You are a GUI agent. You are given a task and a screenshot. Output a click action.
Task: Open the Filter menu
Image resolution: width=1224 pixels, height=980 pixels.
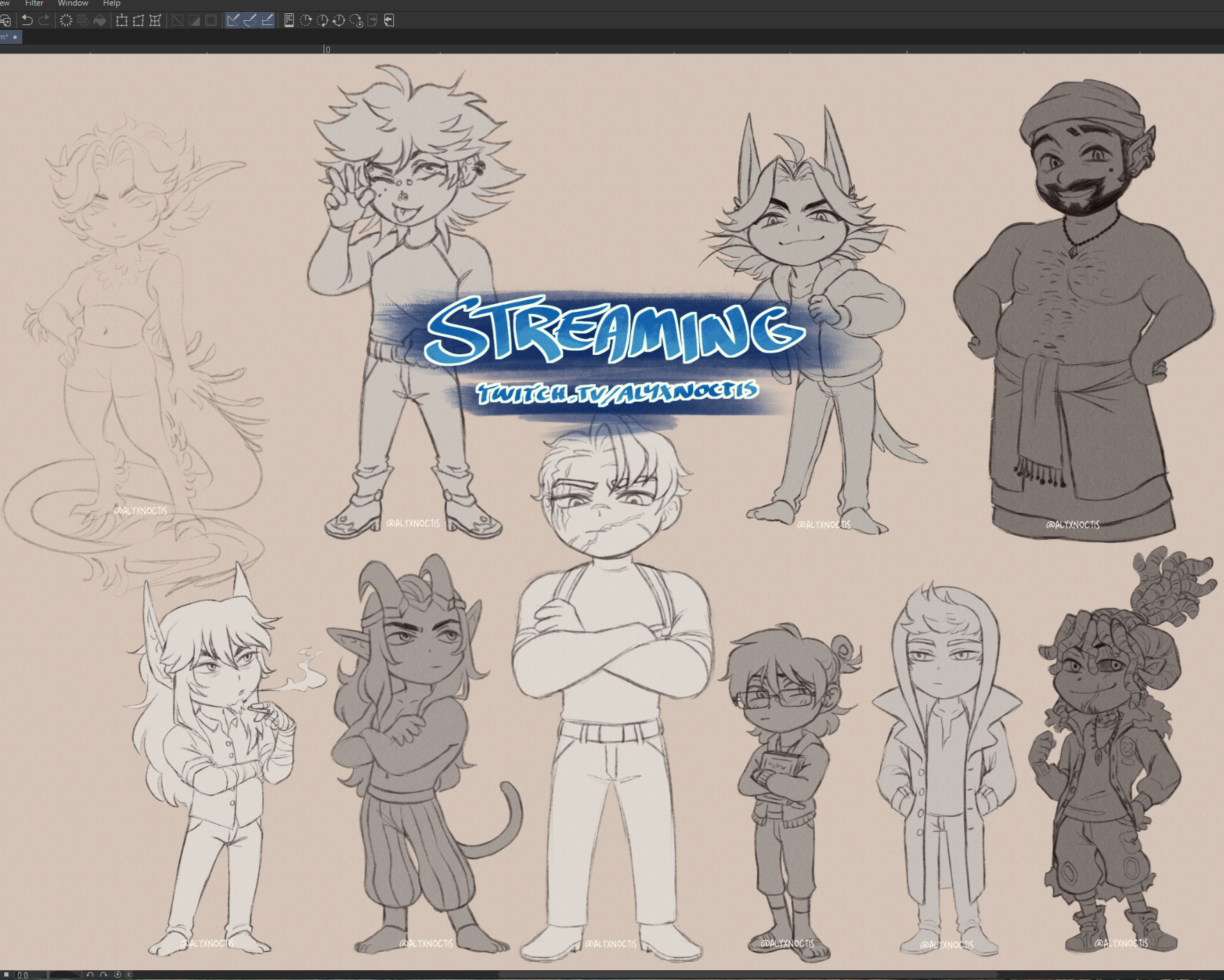[34, 3]
